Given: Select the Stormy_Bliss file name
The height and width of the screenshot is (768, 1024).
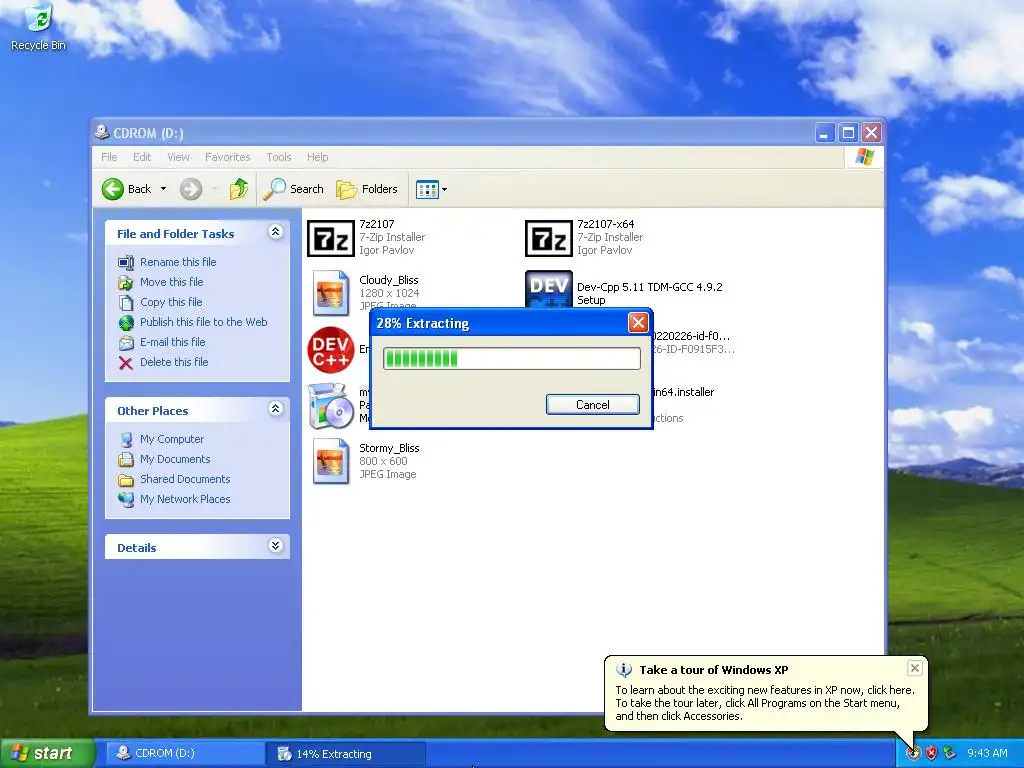Looking at the screenshot, I should (x=389, y=448).
